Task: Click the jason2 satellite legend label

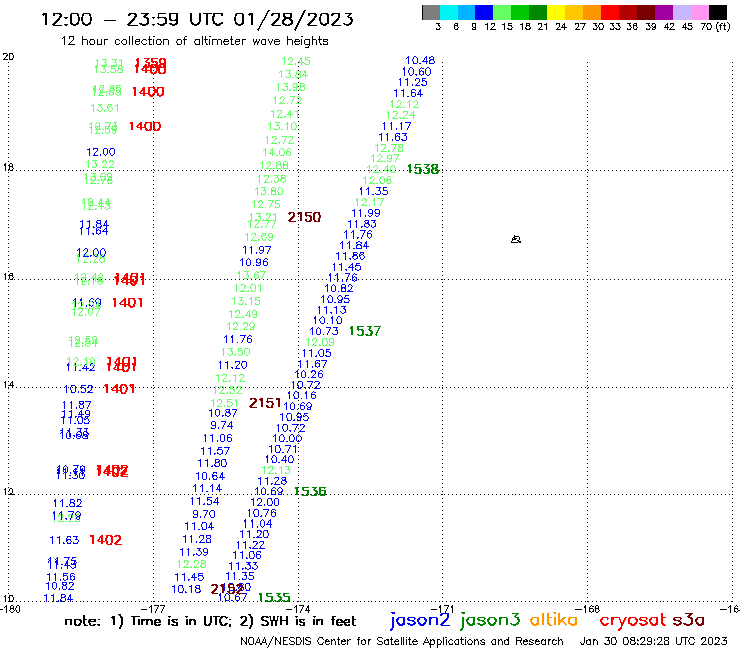Action: click(x=420, y=620)
